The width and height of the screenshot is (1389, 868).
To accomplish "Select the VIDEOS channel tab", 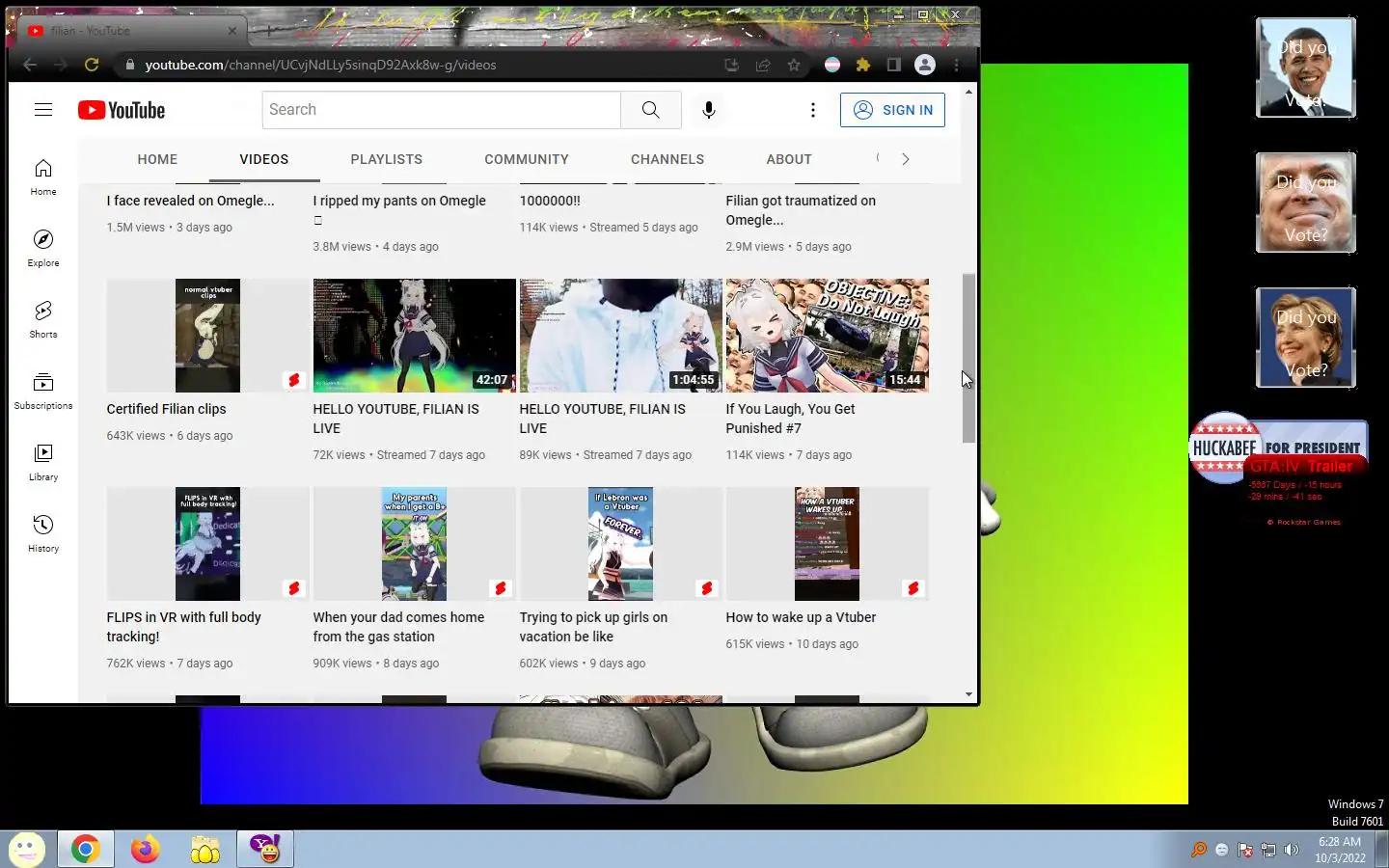I will [x=264, y=159].
